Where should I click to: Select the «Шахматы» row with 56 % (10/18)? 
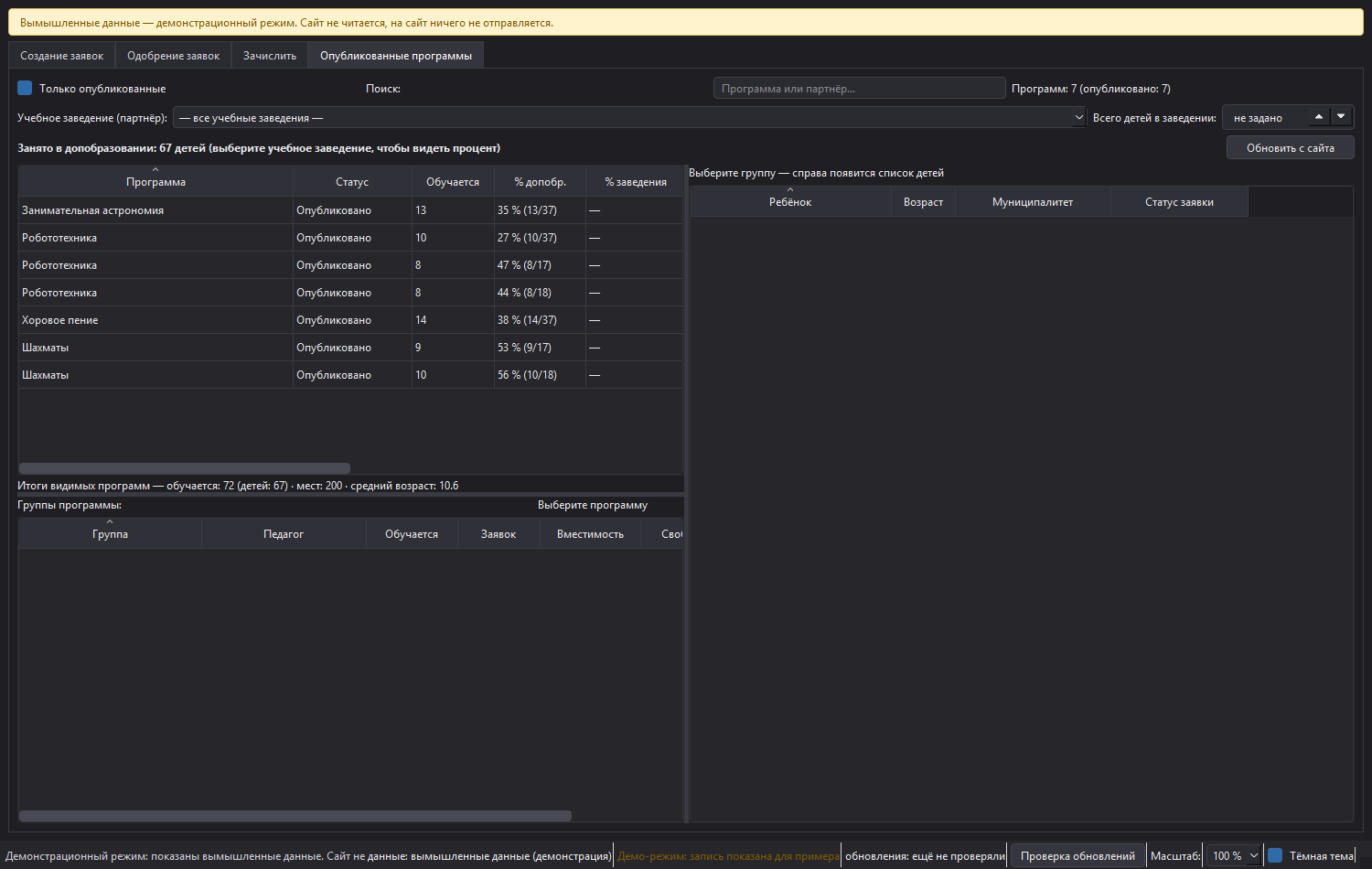click(x=350, y=375)
